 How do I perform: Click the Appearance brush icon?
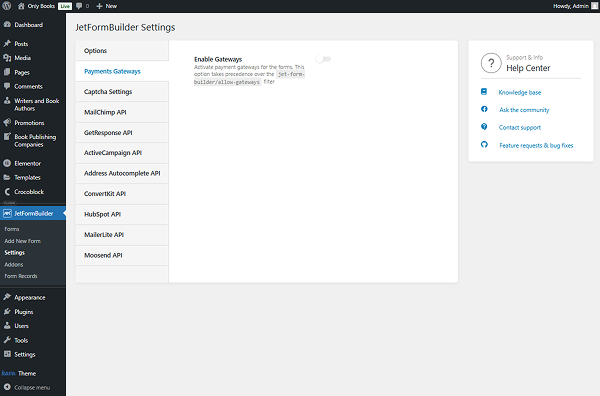tap(7, 297)
